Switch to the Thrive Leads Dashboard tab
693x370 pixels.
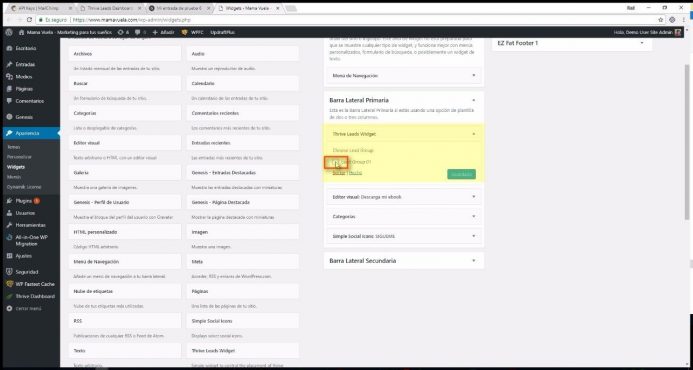tap(110, 8)
